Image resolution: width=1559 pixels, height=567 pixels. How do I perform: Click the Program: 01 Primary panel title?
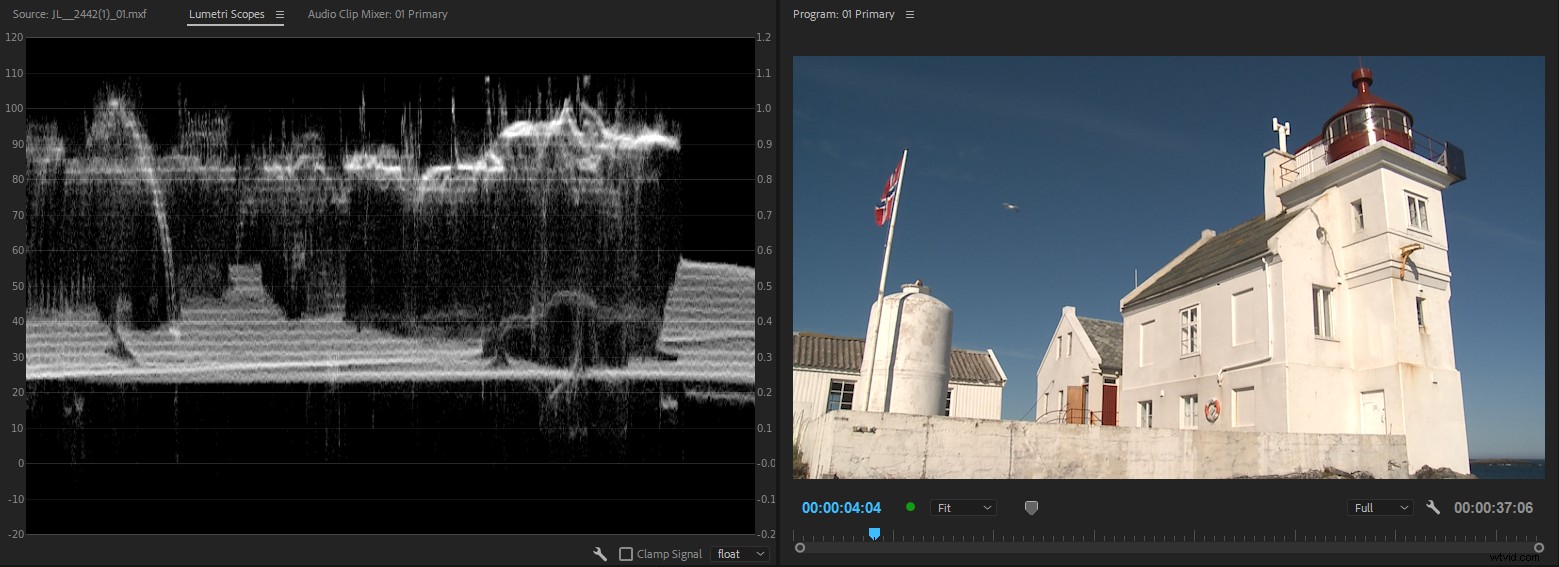click(843, 15)
